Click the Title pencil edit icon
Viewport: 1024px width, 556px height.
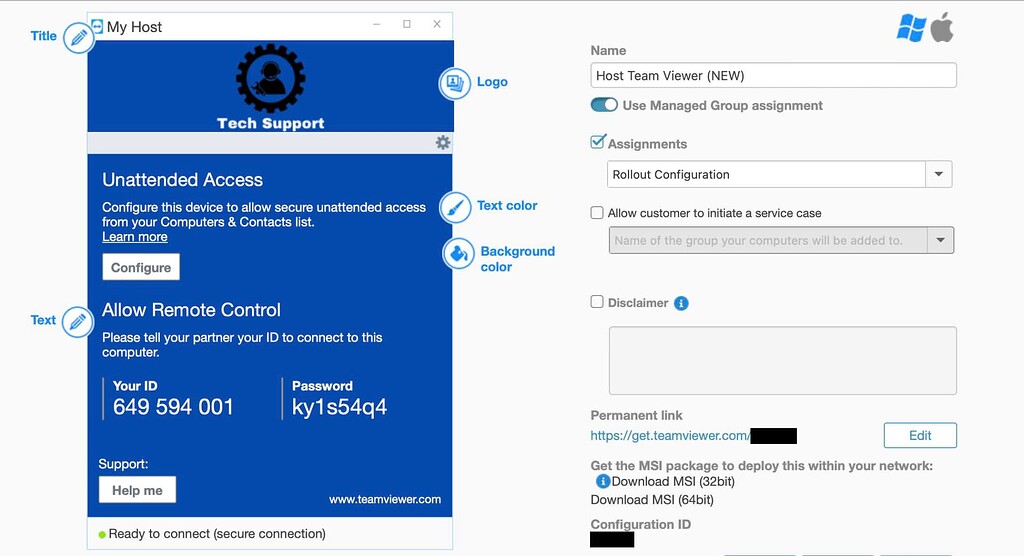(79, 38)
